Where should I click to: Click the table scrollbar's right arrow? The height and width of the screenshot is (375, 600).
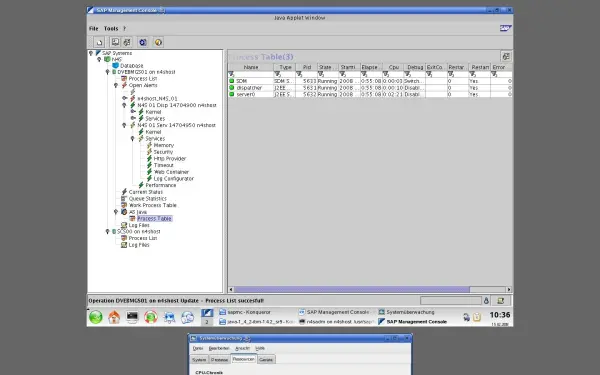coord(509,290)
